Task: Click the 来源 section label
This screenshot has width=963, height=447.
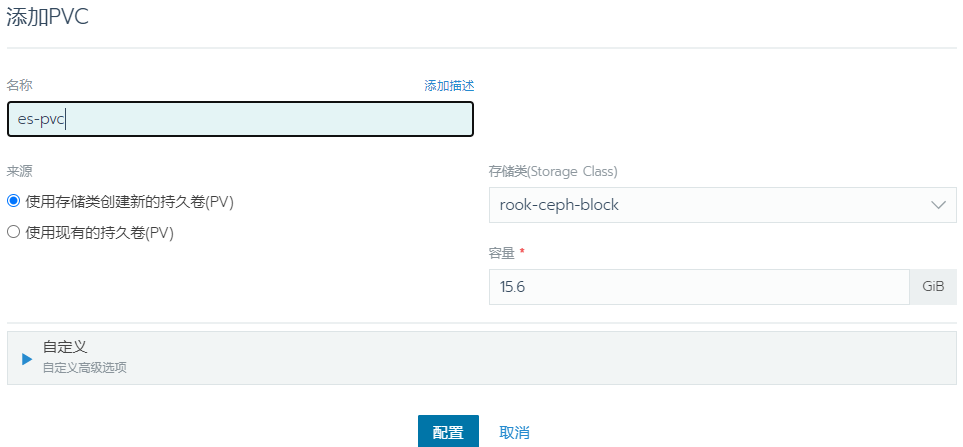Action: 20,171
